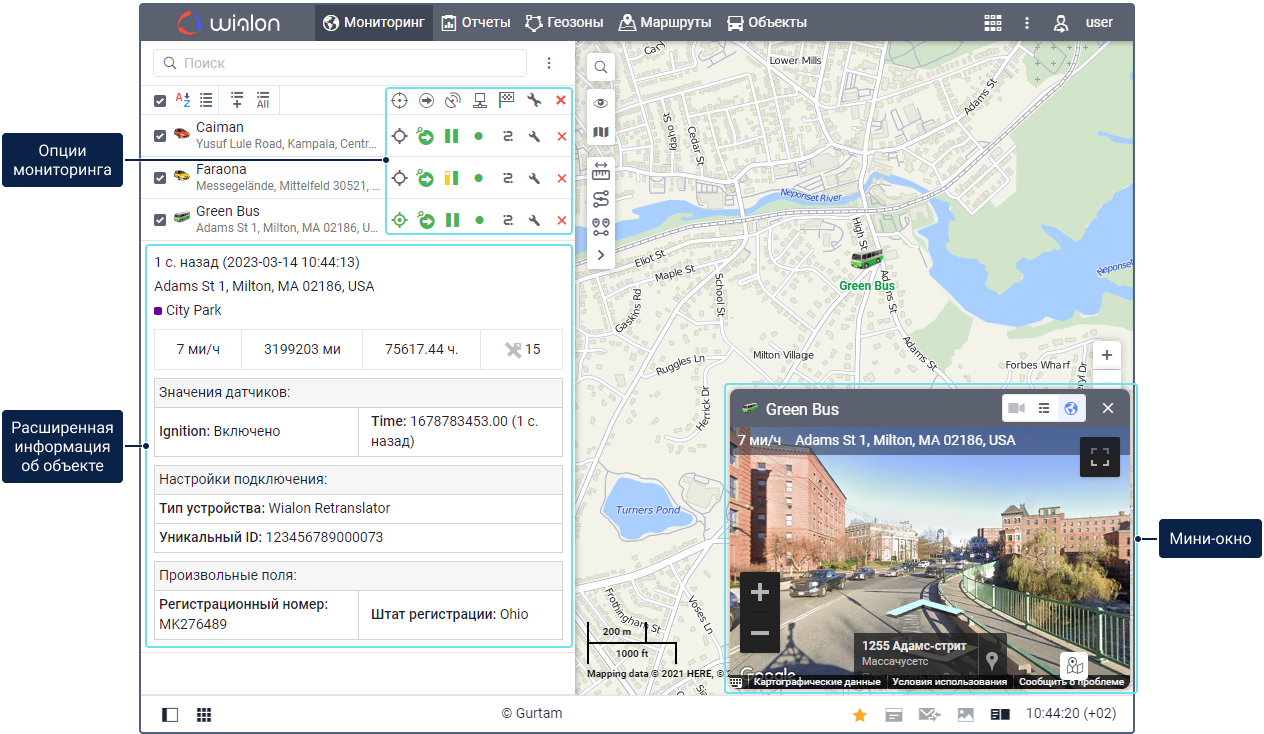Open the user account menu
The image size is (1264, 734).
(1085, 22)
